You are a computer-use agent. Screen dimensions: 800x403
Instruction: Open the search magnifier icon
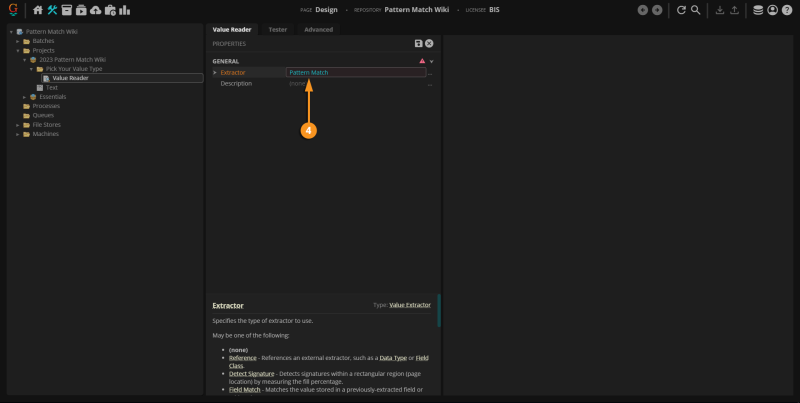click(x=695, y=10)
